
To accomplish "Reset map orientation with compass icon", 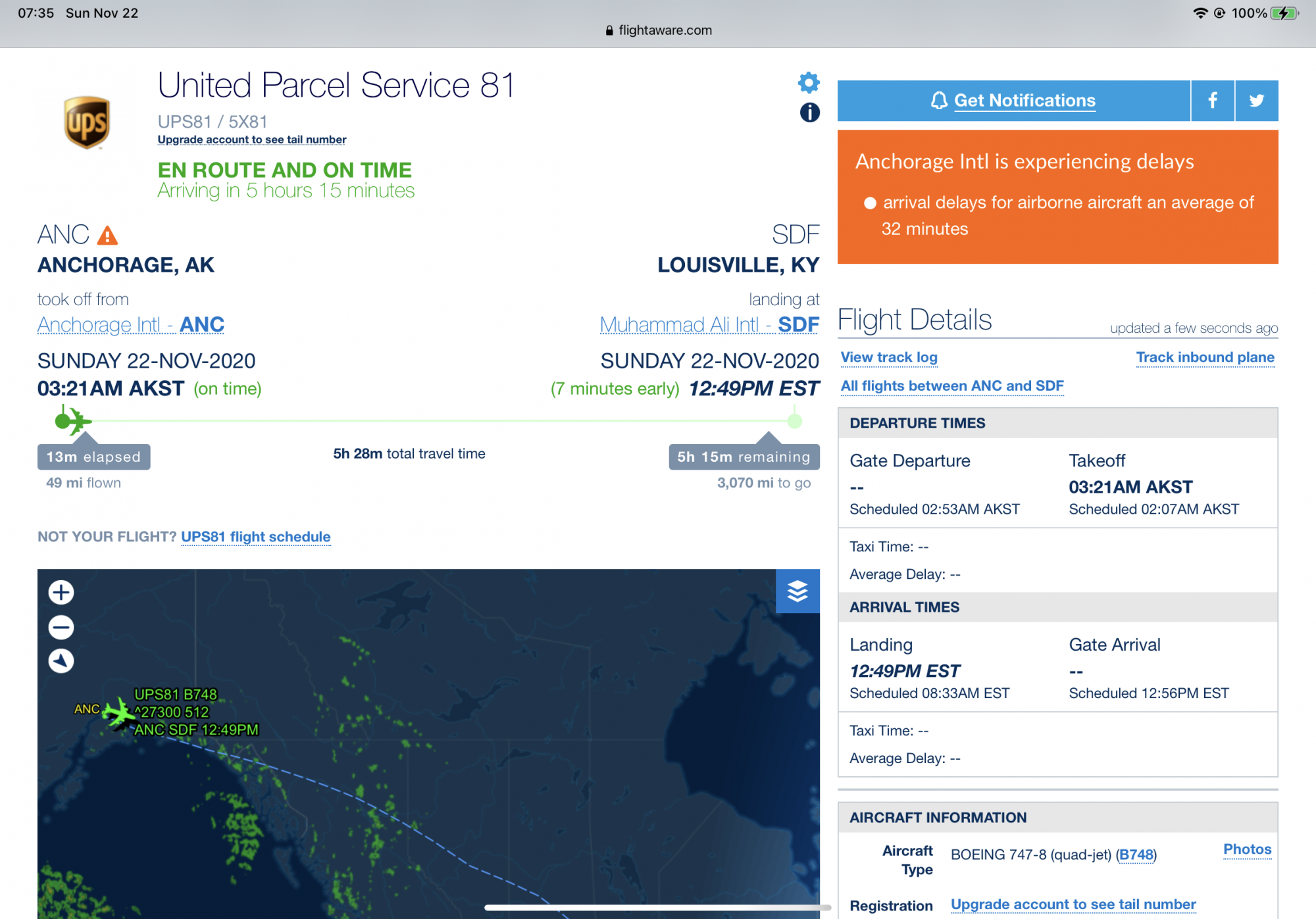I will [x=61, y=661].
